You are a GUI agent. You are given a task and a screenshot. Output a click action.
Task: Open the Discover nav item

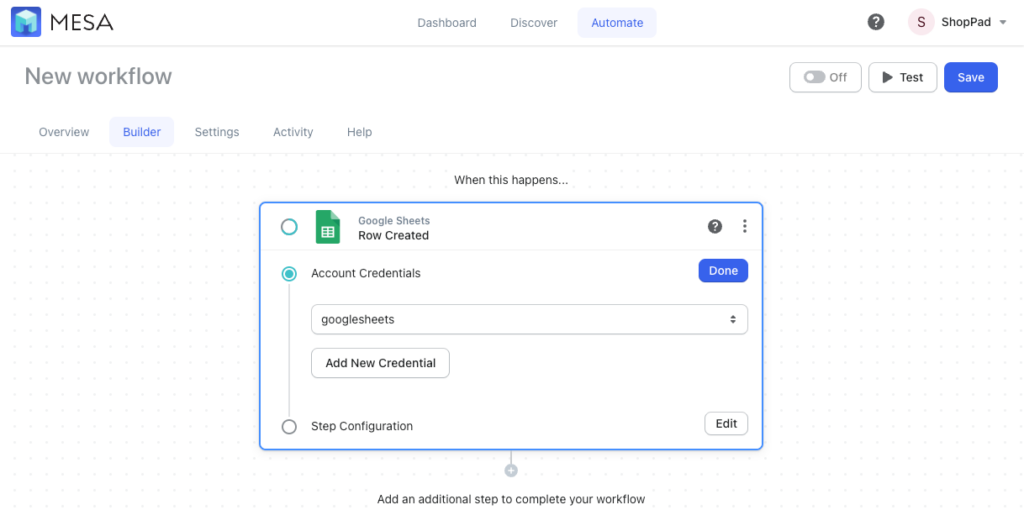coord(534,23)
